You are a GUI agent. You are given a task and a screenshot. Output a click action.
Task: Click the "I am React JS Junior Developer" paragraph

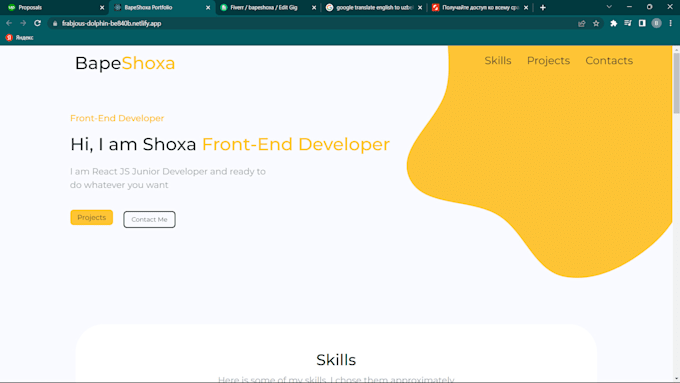point(168,178)
